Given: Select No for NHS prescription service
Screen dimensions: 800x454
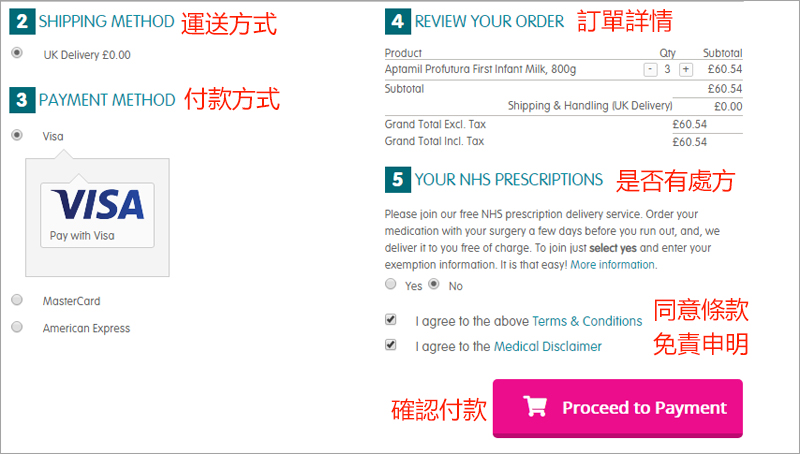Looking at the screenshot, I should 434,284.
